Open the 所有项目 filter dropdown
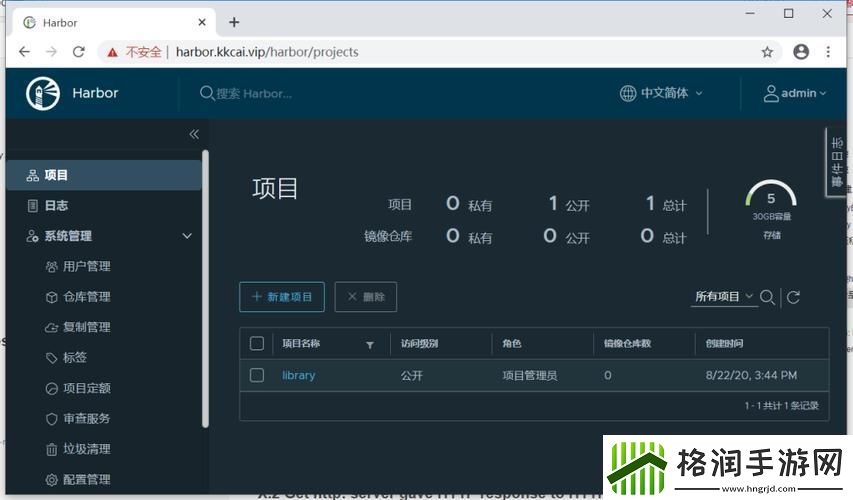This screenshot has height=500, width=853. [724, 297]
